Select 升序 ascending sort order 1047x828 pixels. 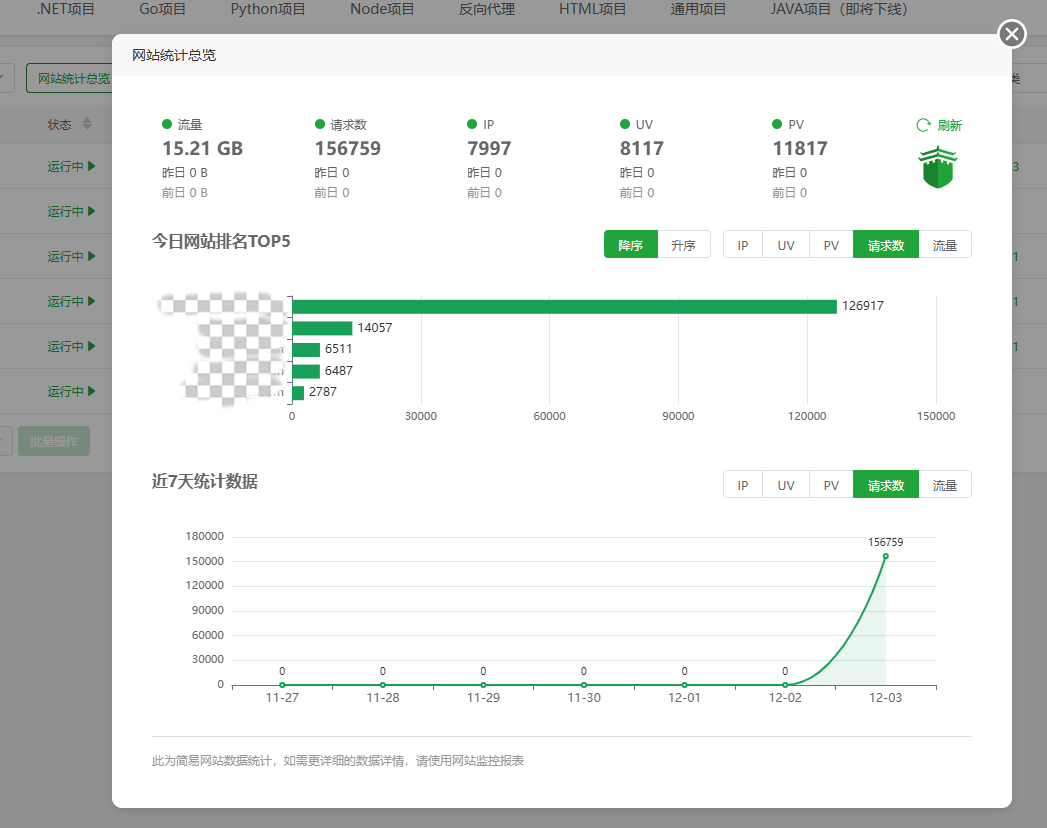(684, 245)
